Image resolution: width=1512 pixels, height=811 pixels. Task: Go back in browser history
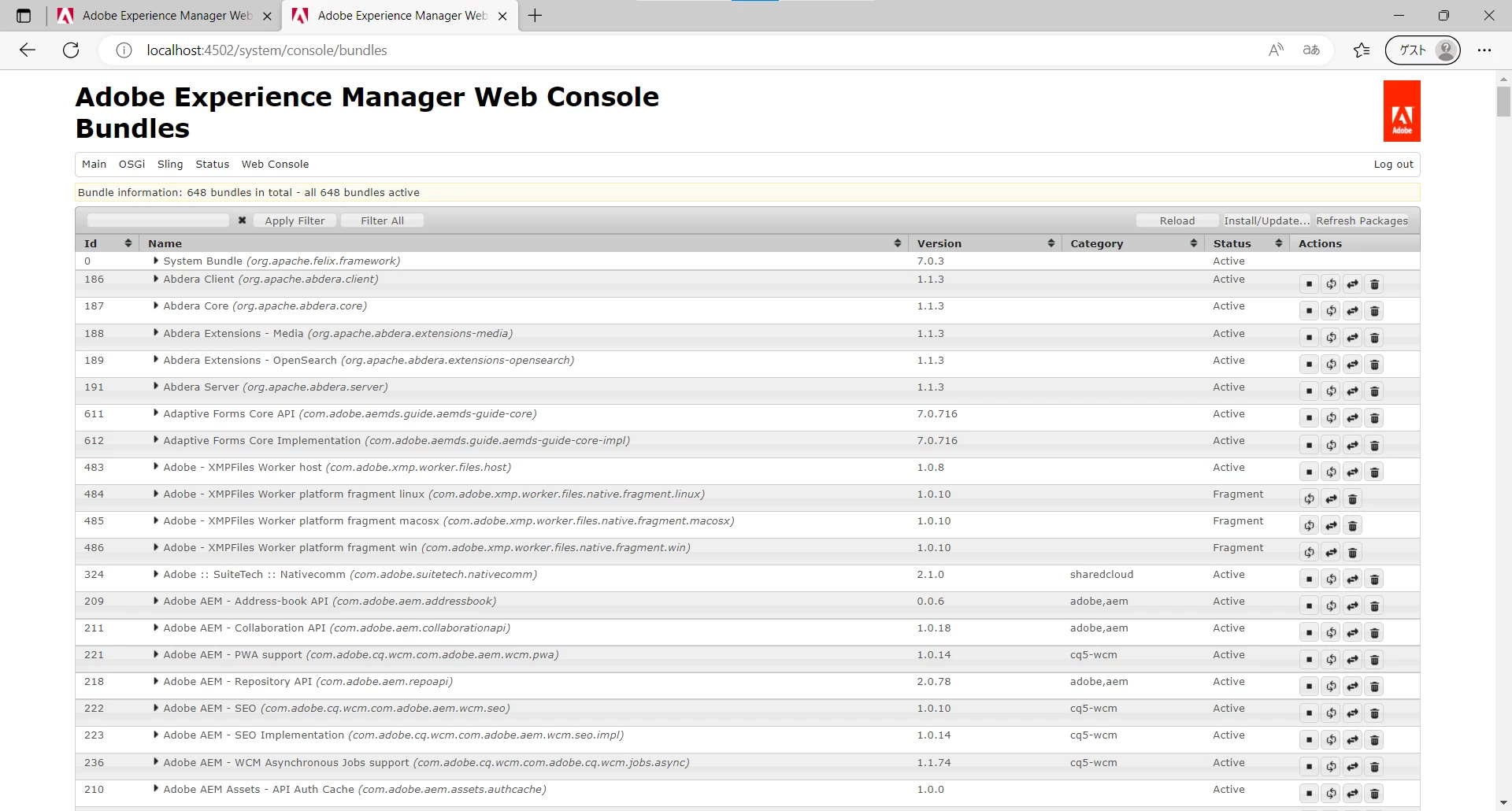tap(28, 50)
